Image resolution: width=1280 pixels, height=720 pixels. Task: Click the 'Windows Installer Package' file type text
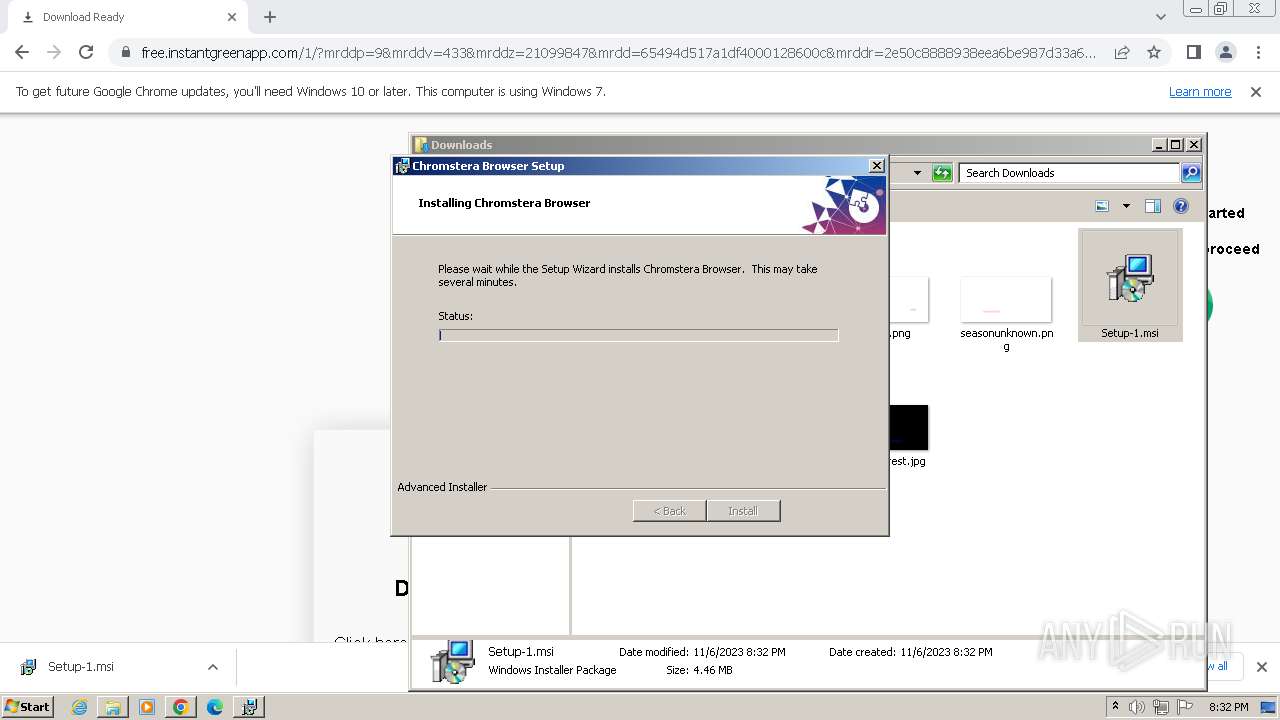552,670
